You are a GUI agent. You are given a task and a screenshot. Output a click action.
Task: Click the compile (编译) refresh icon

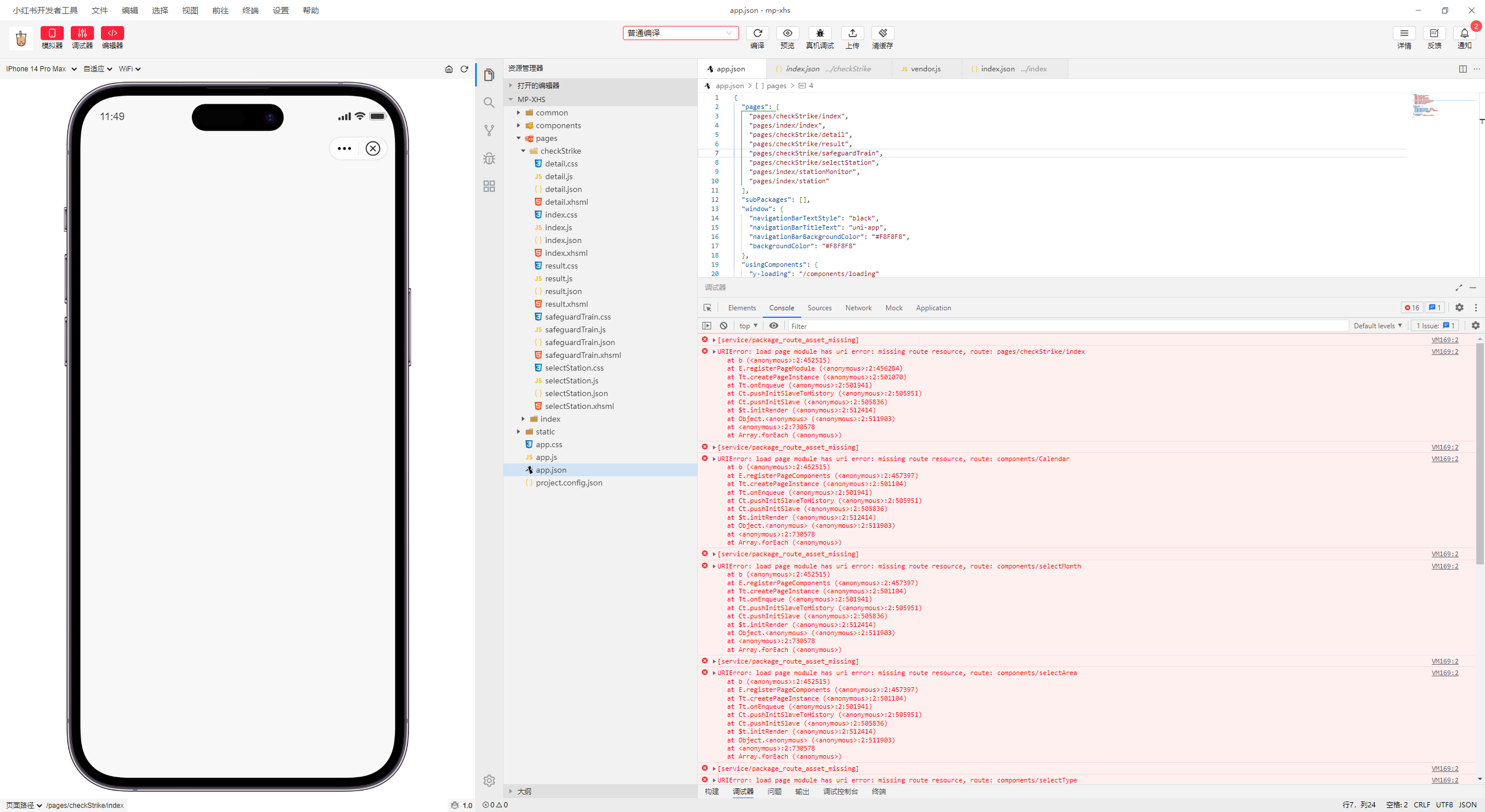point(757,33)
